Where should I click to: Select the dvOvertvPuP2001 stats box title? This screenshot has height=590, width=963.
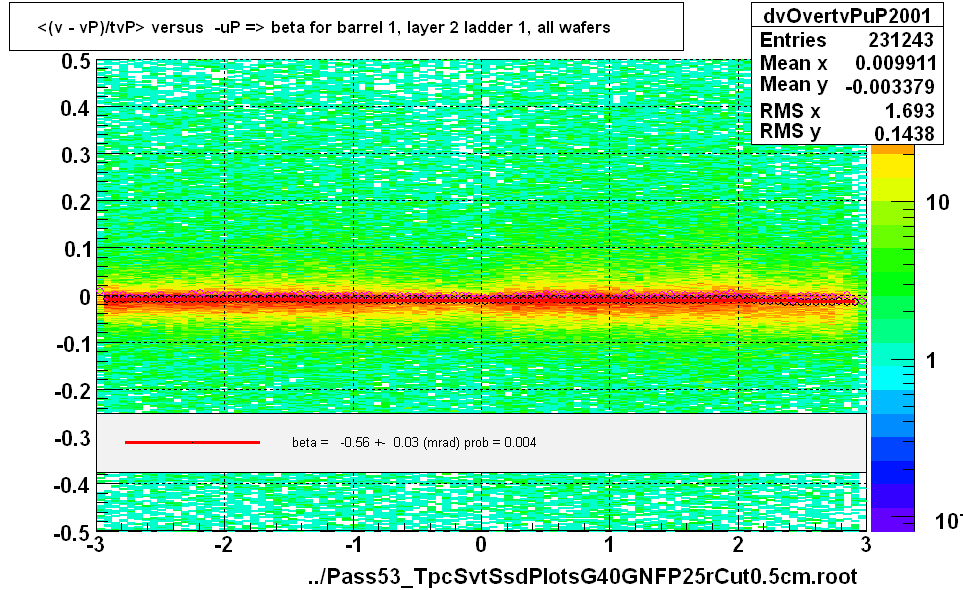point(847,15)
